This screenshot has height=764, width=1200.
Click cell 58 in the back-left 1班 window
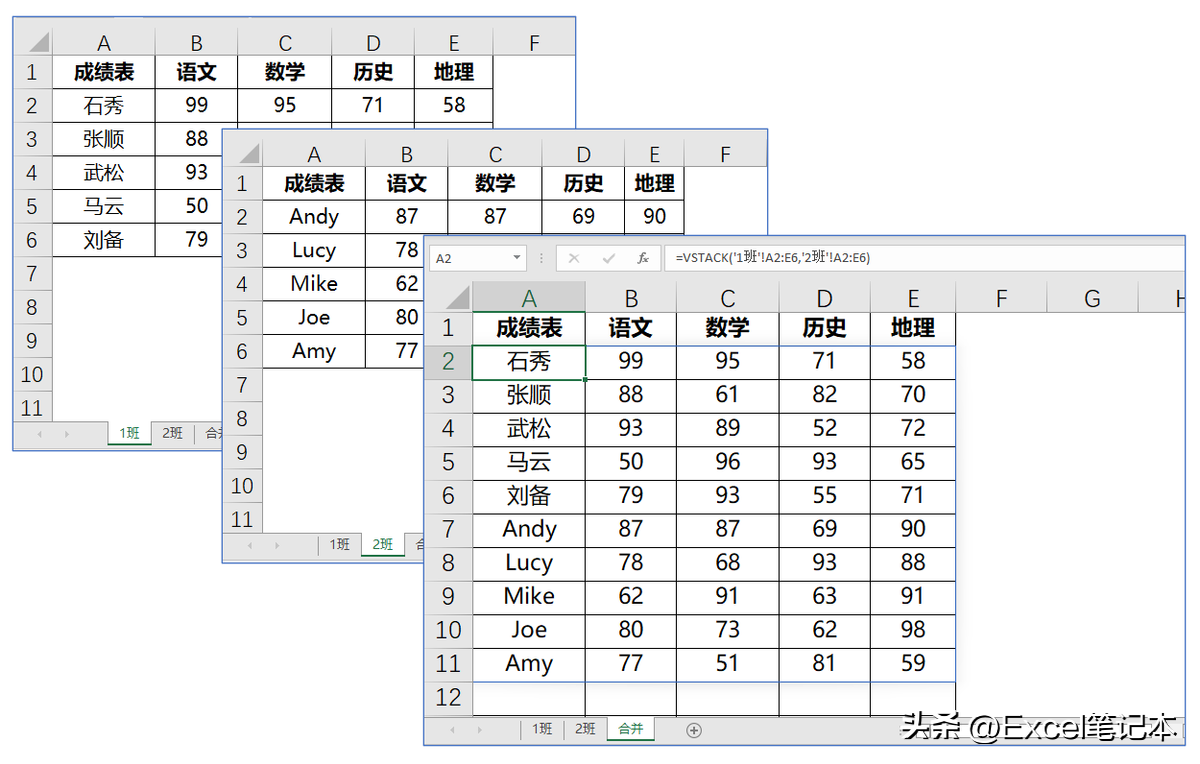pyautogui.click(x=454, y=105)
